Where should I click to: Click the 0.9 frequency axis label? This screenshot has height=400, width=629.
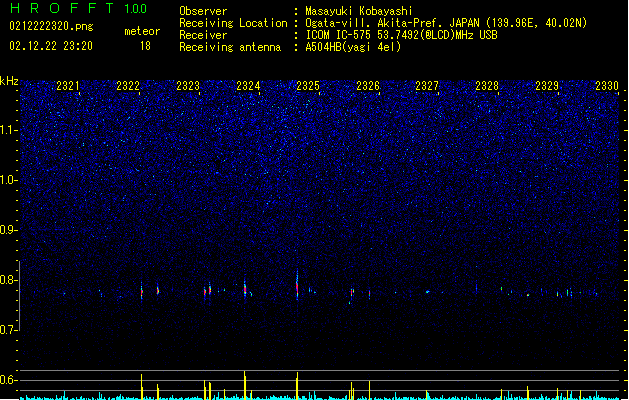[9, 230]
